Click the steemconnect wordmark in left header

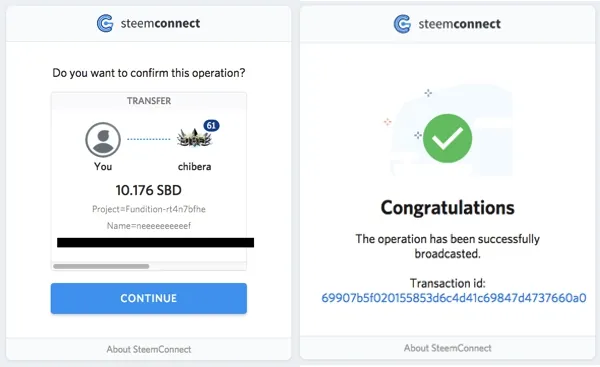(160, 23)
